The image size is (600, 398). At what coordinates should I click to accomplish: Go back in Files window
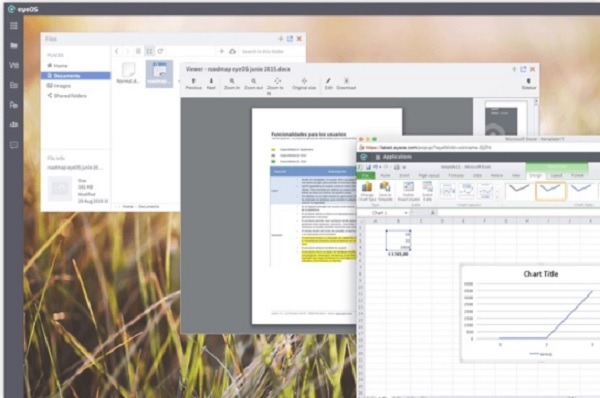click(117, 51)
